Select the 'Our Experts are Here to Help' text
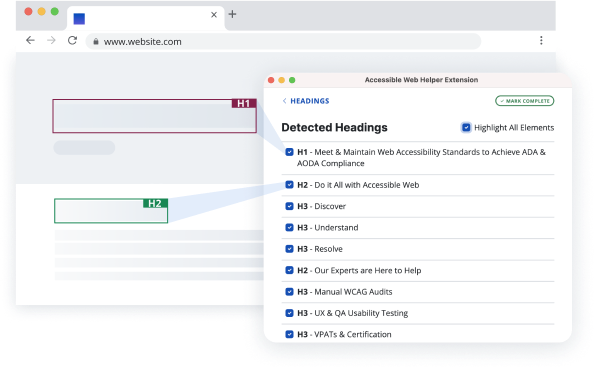This screenshot has width=597, height=372. [368, 270]
